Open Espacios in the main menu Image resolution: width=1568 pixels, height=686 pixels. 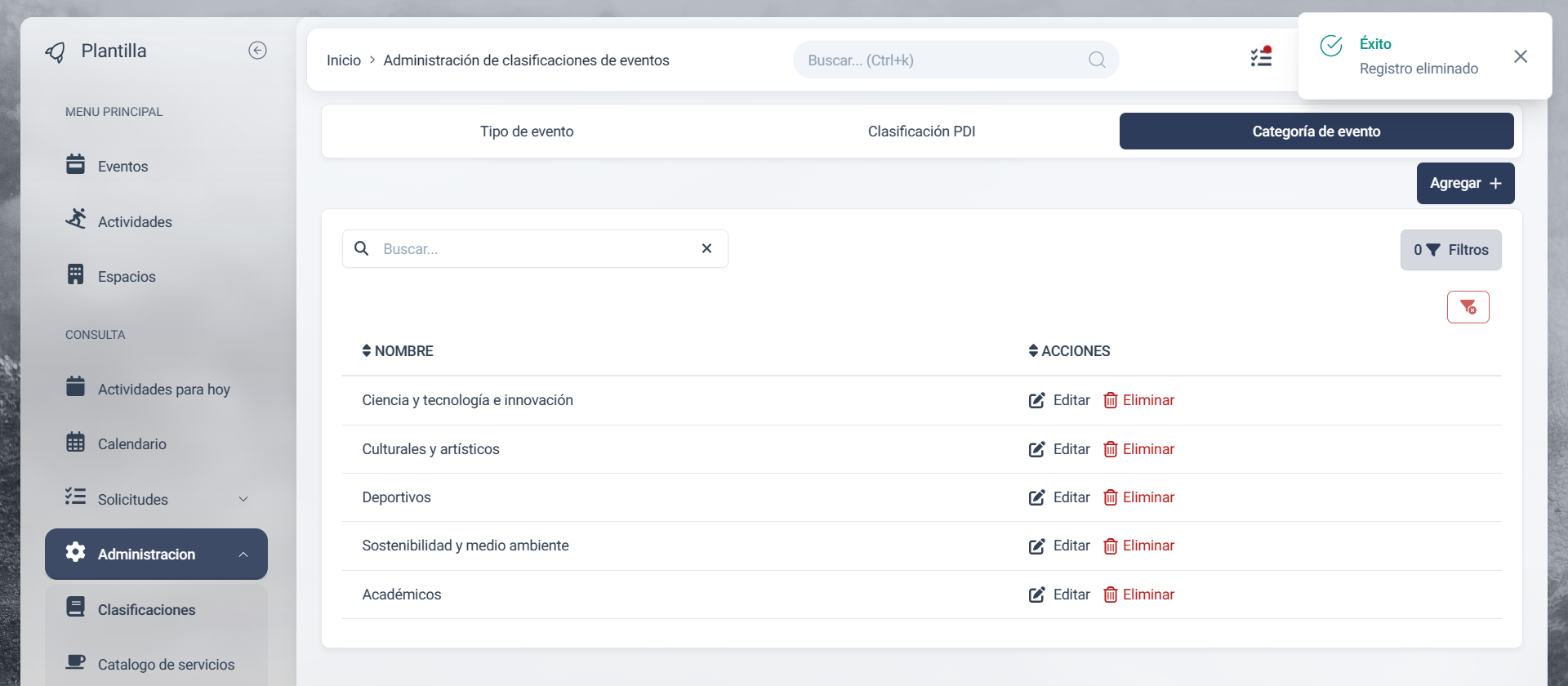pyautogui.click(x=156, y=276)
